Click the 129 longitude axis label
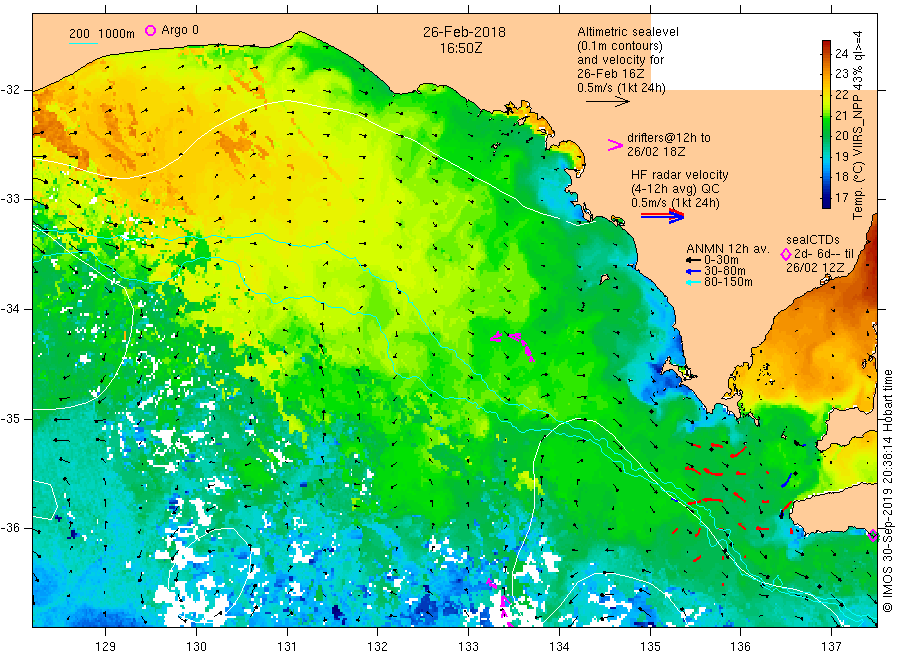The height and width of the screenshot is (660, 900). pyautogui.click(x=106, y=647)
